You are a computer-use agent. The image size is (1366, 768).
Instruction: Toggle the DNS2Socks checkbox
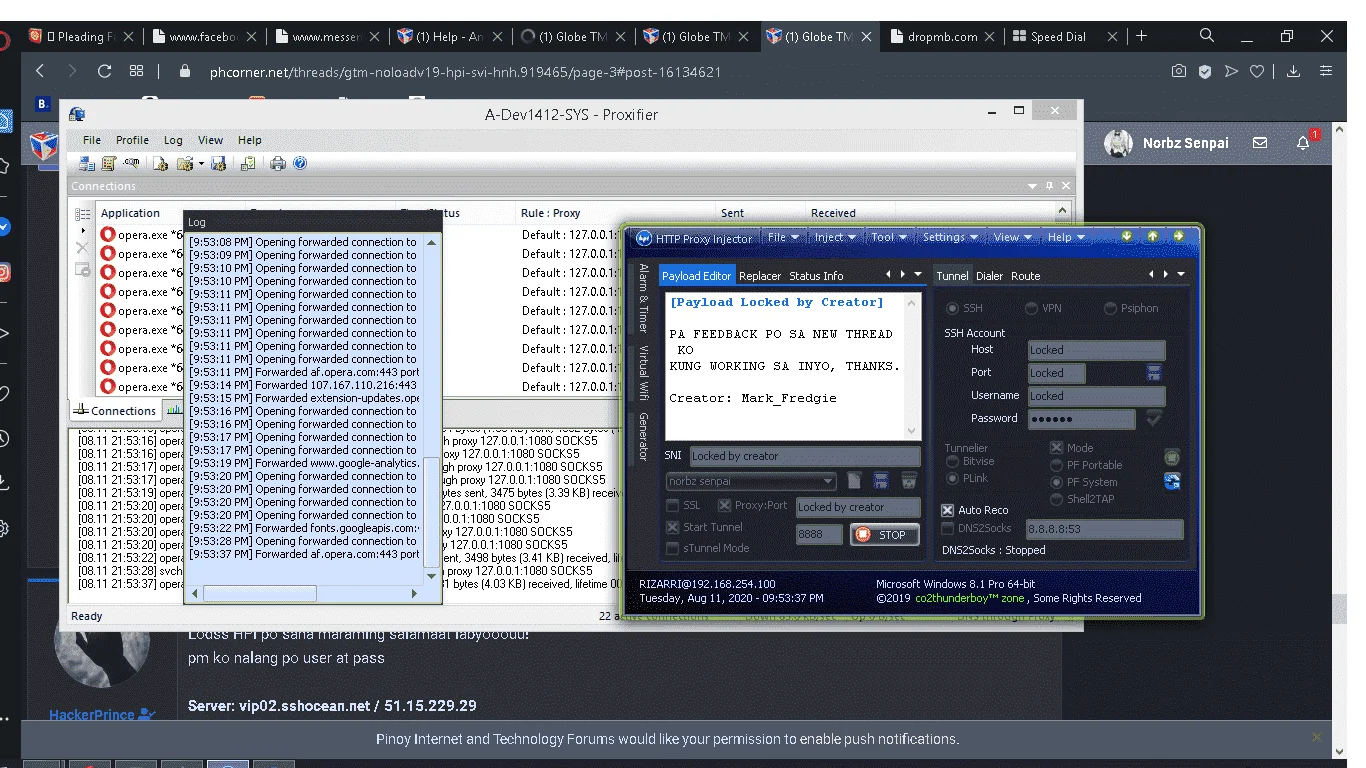pyautogui.click(x=948, y=528)
